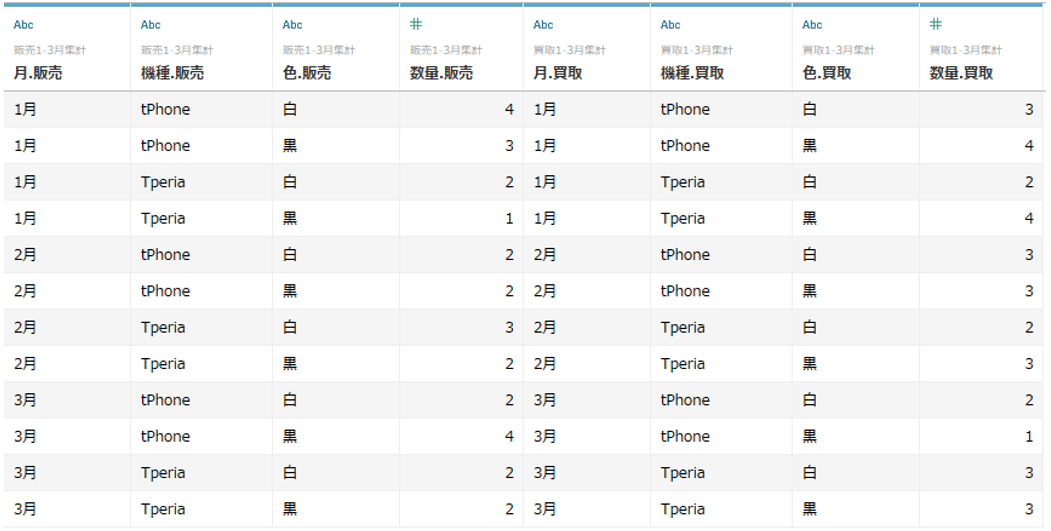Click the first row 数量.販売 value 4
The width and height of the screenshot is (1051, 531).
(509, 109)
